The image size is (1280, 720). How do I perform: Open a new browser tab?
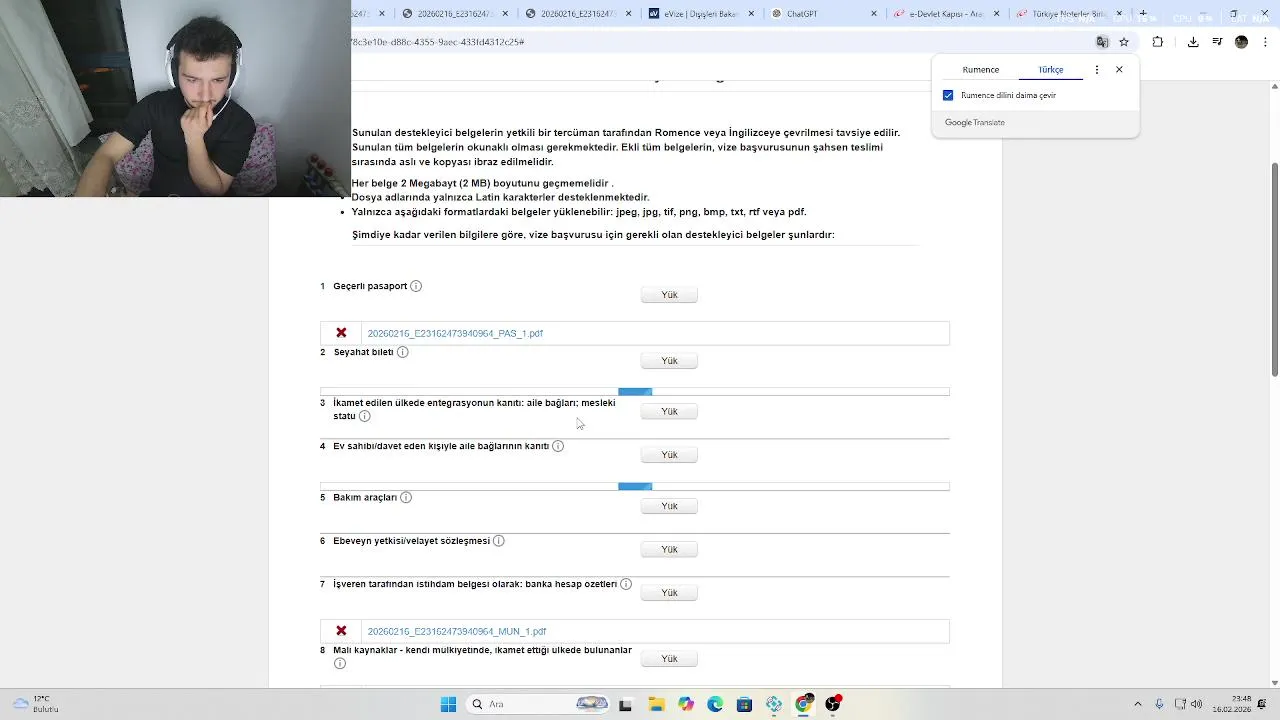[1143, 14]
